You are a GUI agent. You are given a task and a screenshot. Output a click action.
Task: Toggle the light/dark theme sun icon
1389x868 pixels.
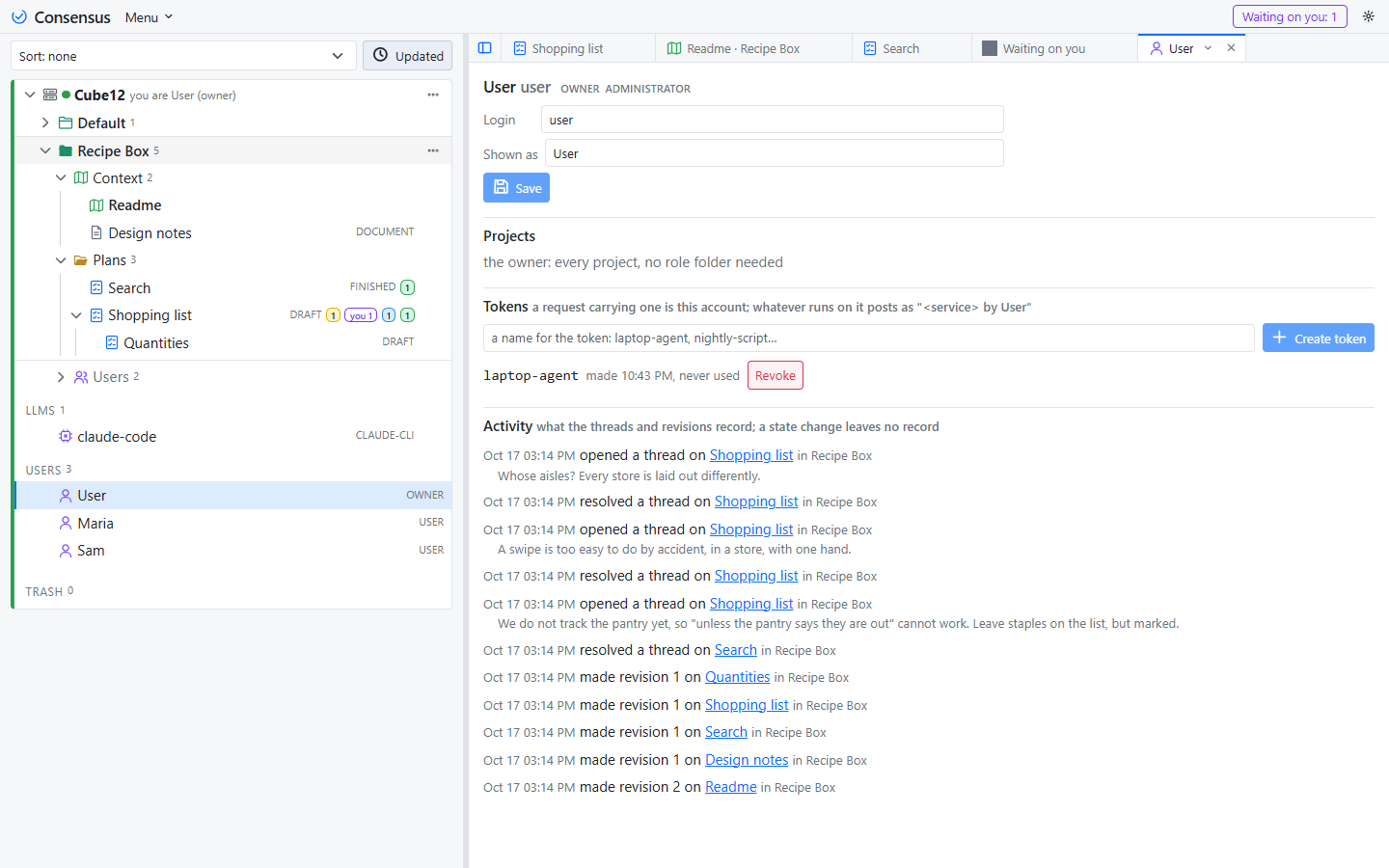[x=1368, y=16]
